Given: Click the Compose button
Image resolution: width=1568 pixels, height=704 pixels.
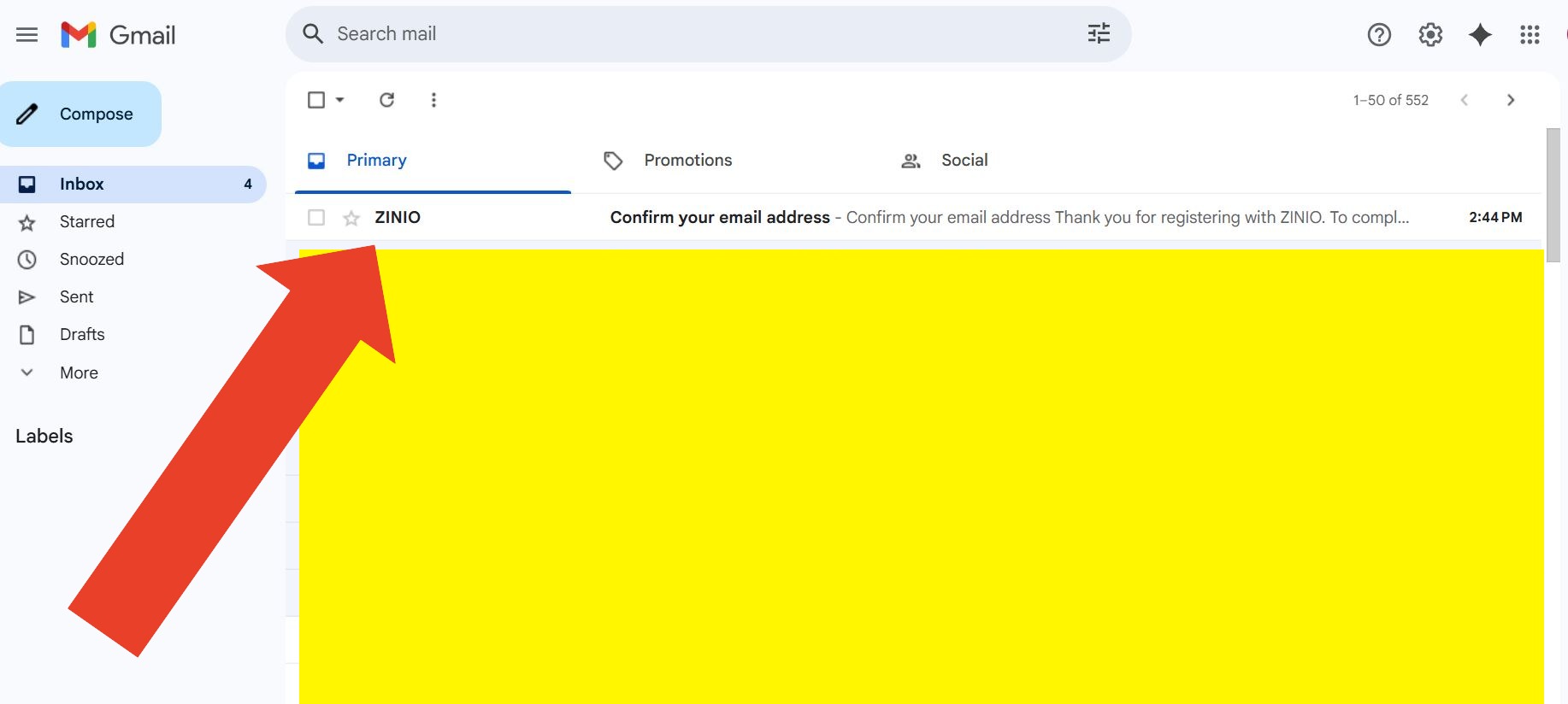Looking at the screenshot, I should 80,114.
